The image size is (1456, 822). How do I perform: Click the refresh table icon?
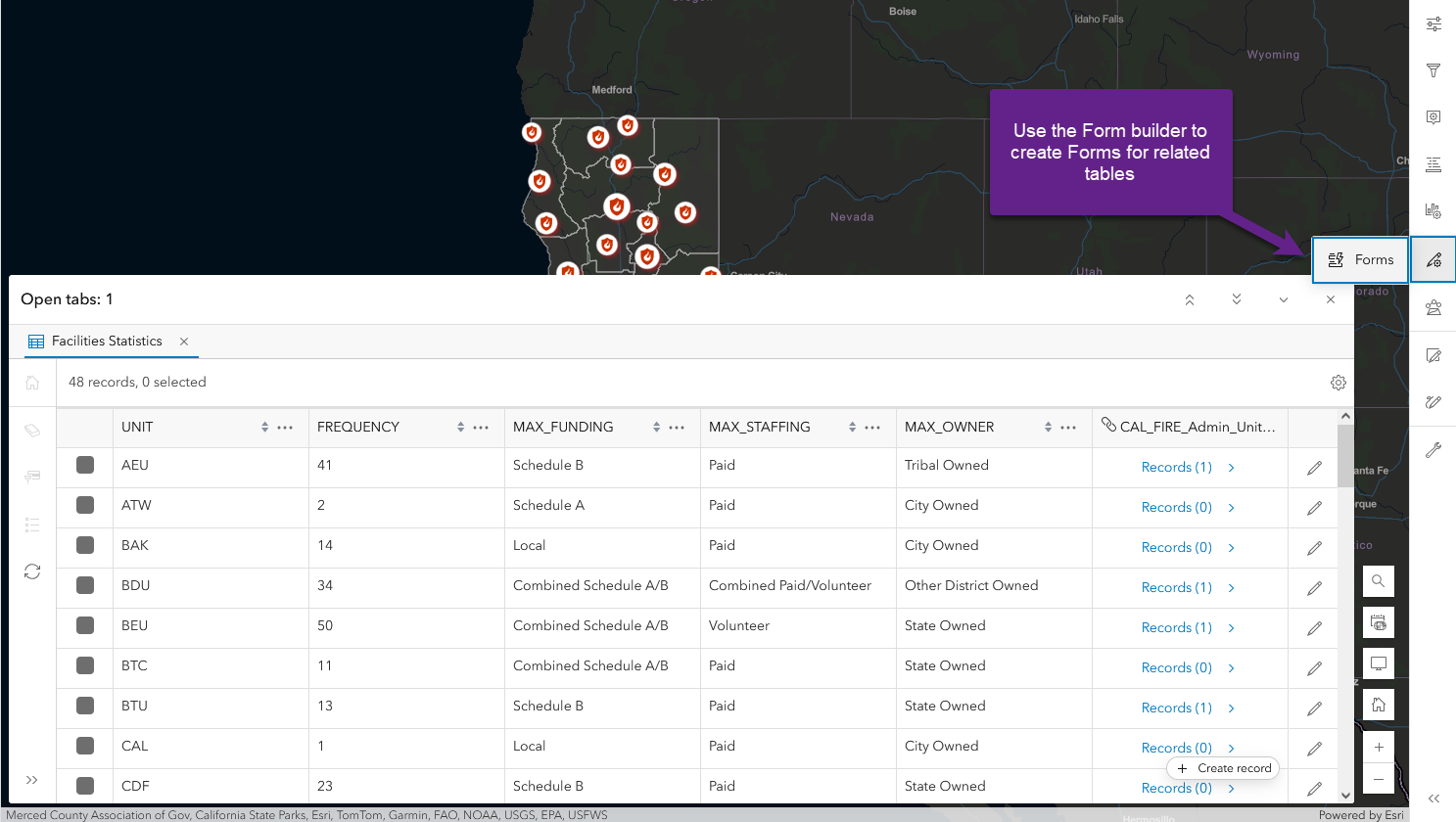[32, 571]
